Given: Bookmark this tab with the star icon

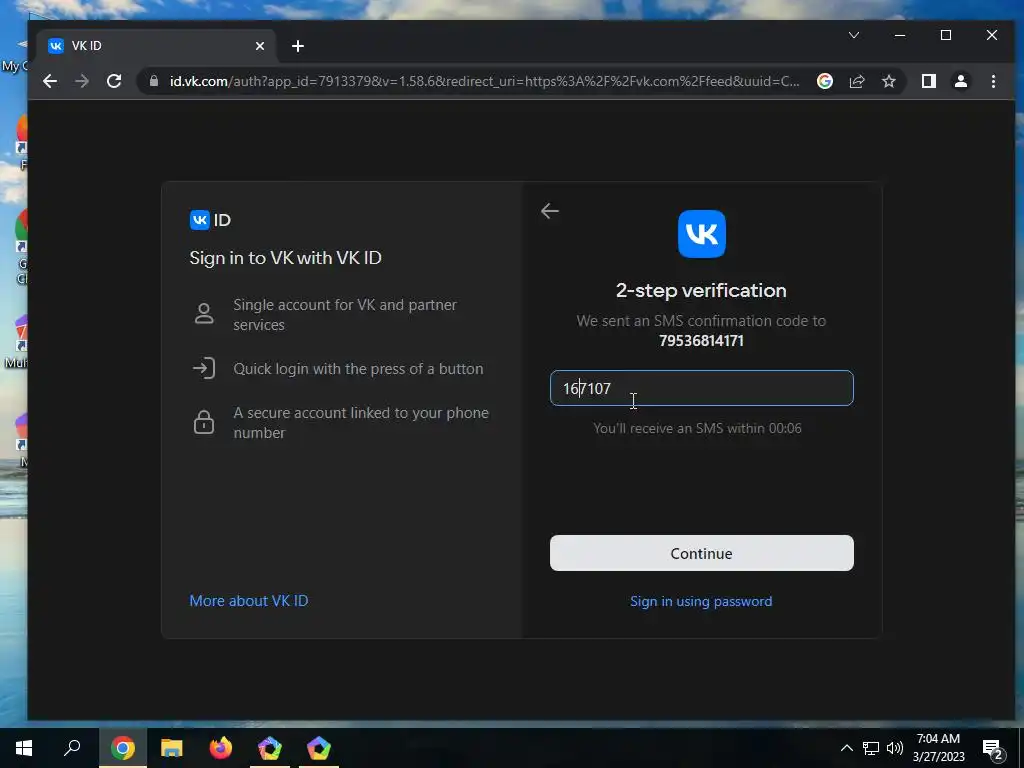Looking at the screenshot, I should coord(889,81).
